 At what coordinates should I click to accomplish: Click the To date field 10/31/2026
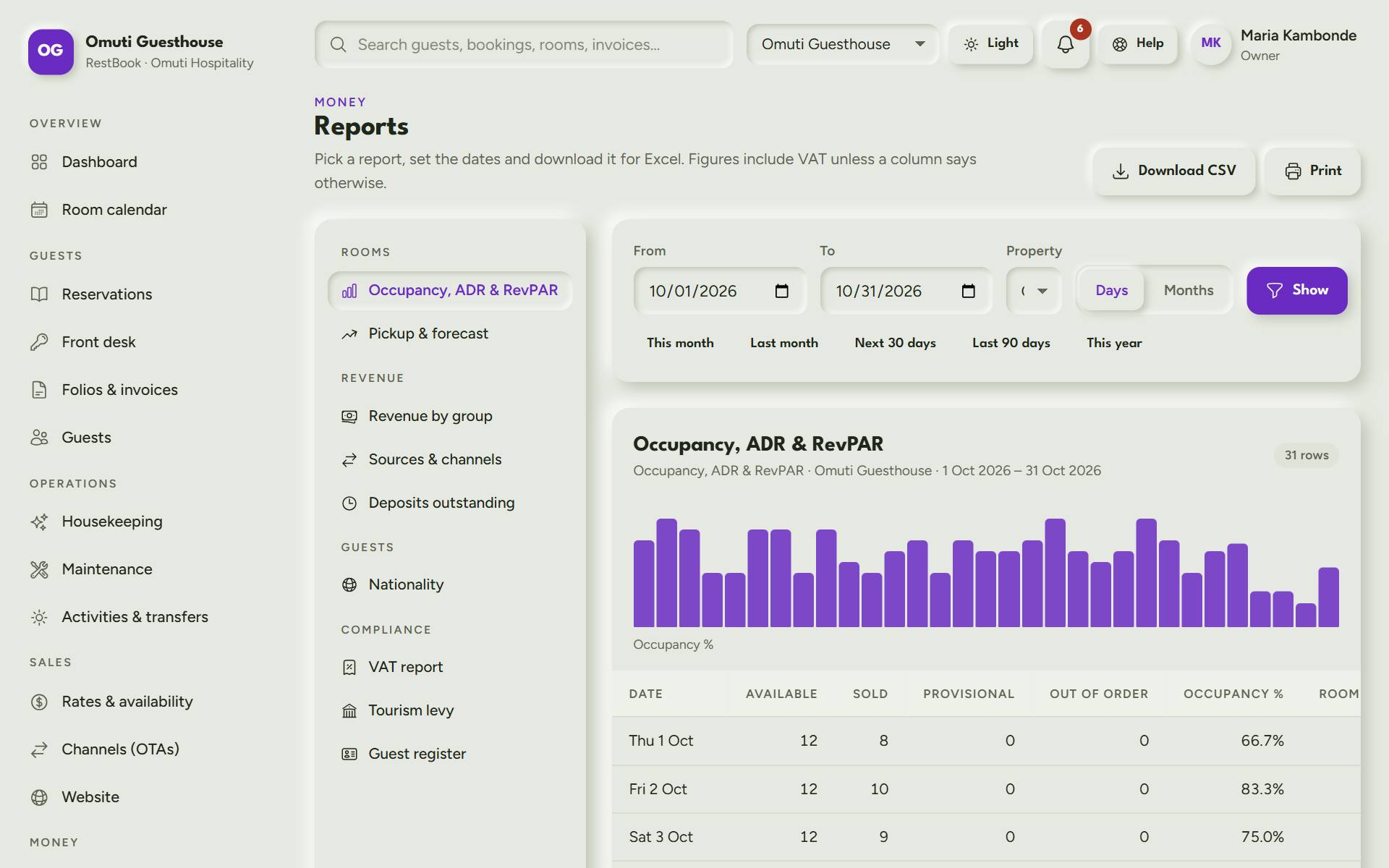pos(906,291)
